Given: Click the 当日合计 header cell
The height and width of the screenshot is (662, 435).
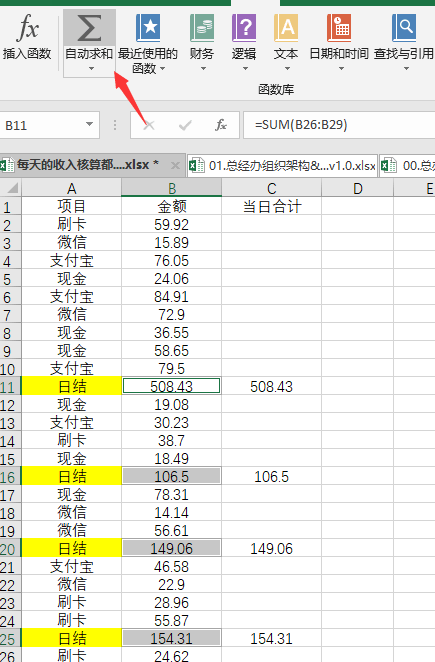Looking at the screenshot, I should click(x=272, y=206).
